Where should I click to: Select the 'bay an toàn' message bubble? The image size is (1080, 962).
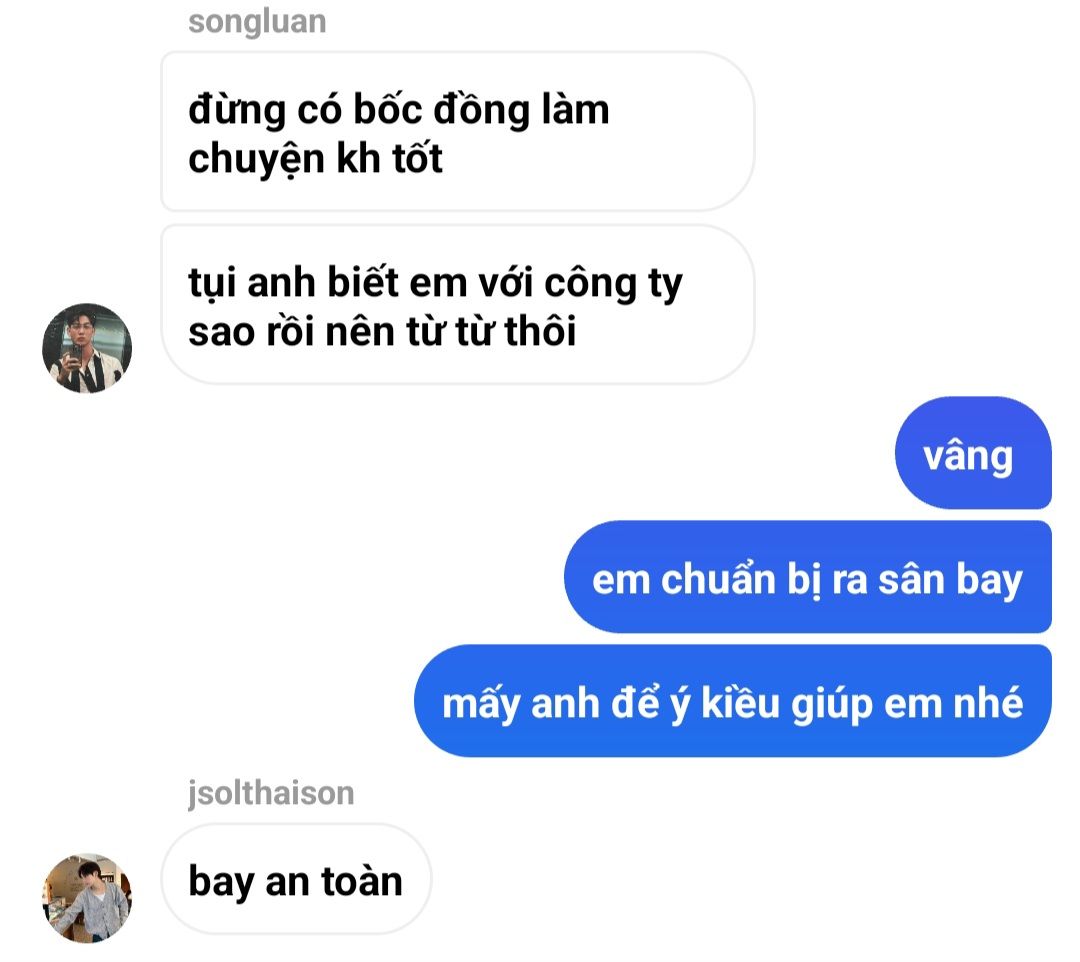(x=296, y=879)
